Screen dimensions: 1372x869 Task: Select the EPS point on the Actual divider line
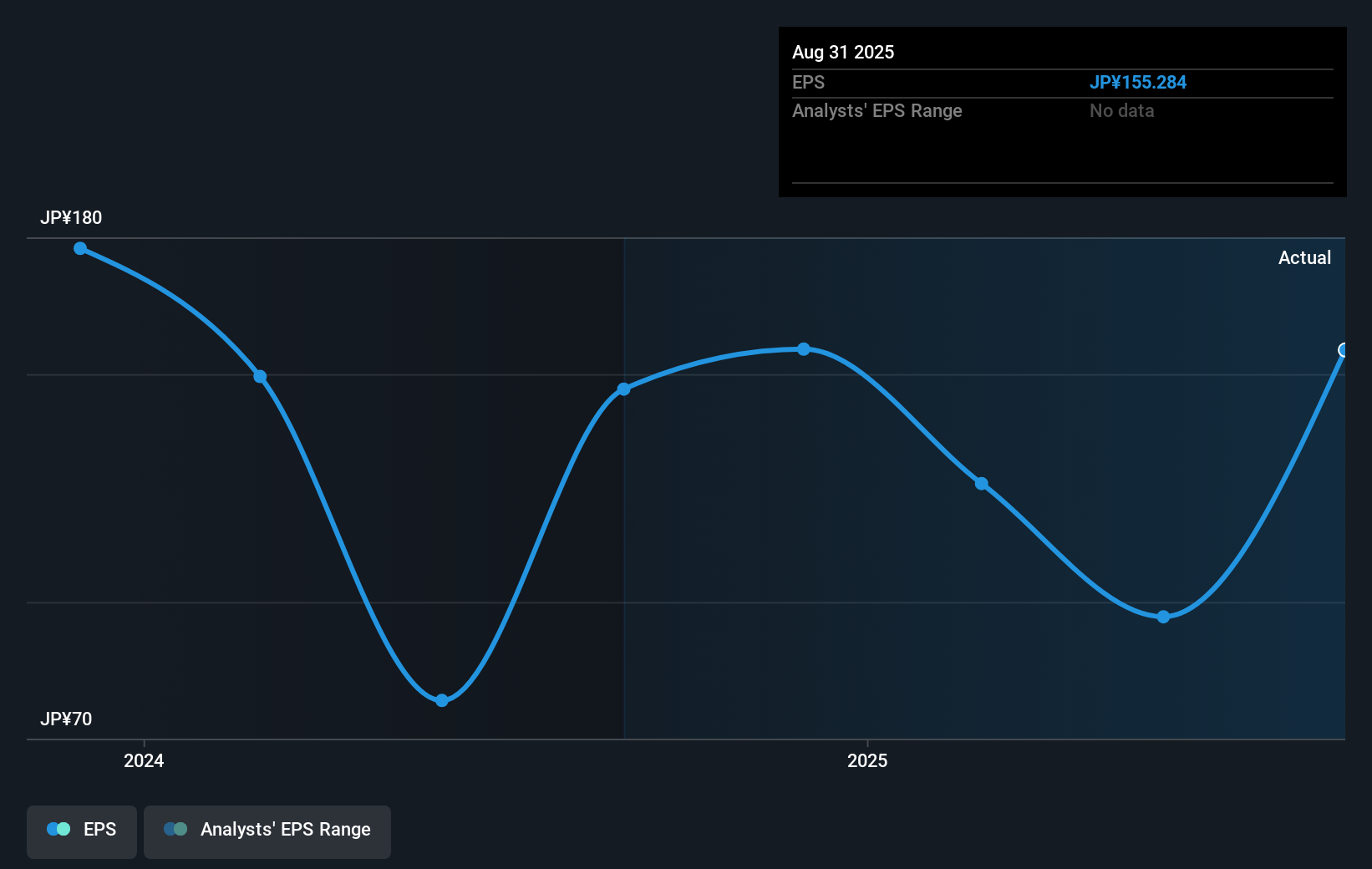point(623,389)
